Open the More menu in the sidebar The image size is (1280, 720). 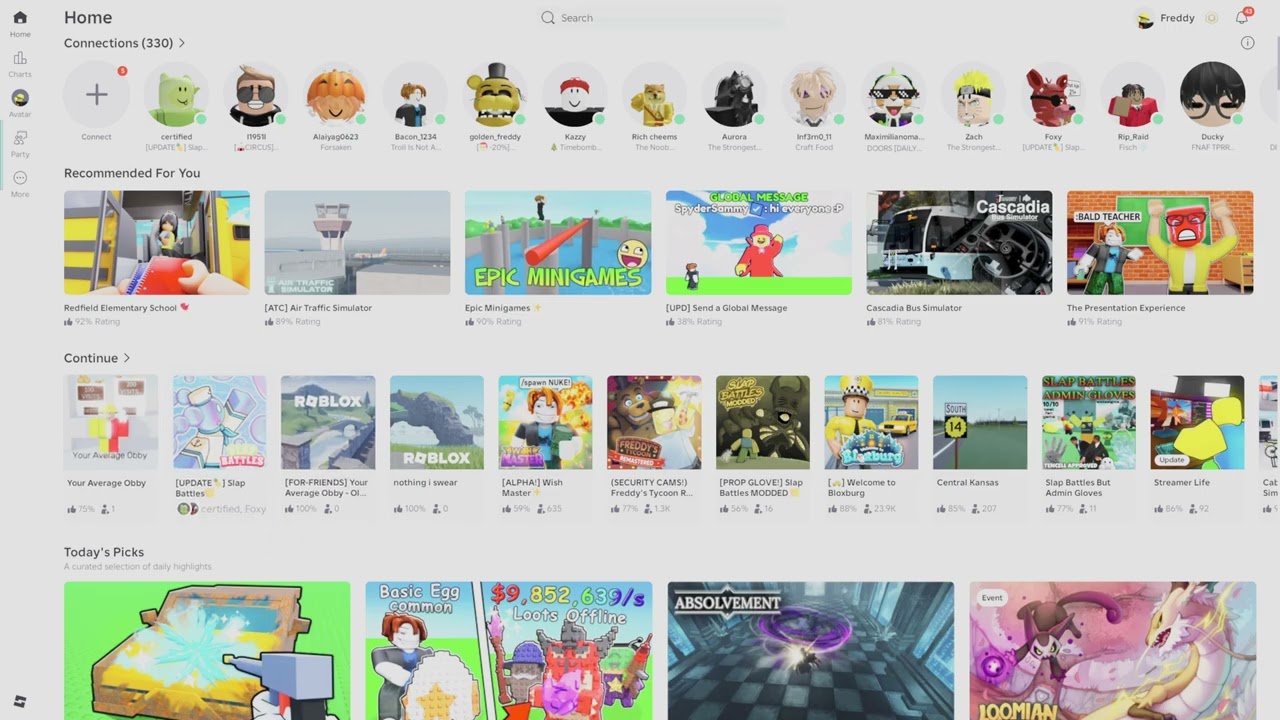click(20, 183)
